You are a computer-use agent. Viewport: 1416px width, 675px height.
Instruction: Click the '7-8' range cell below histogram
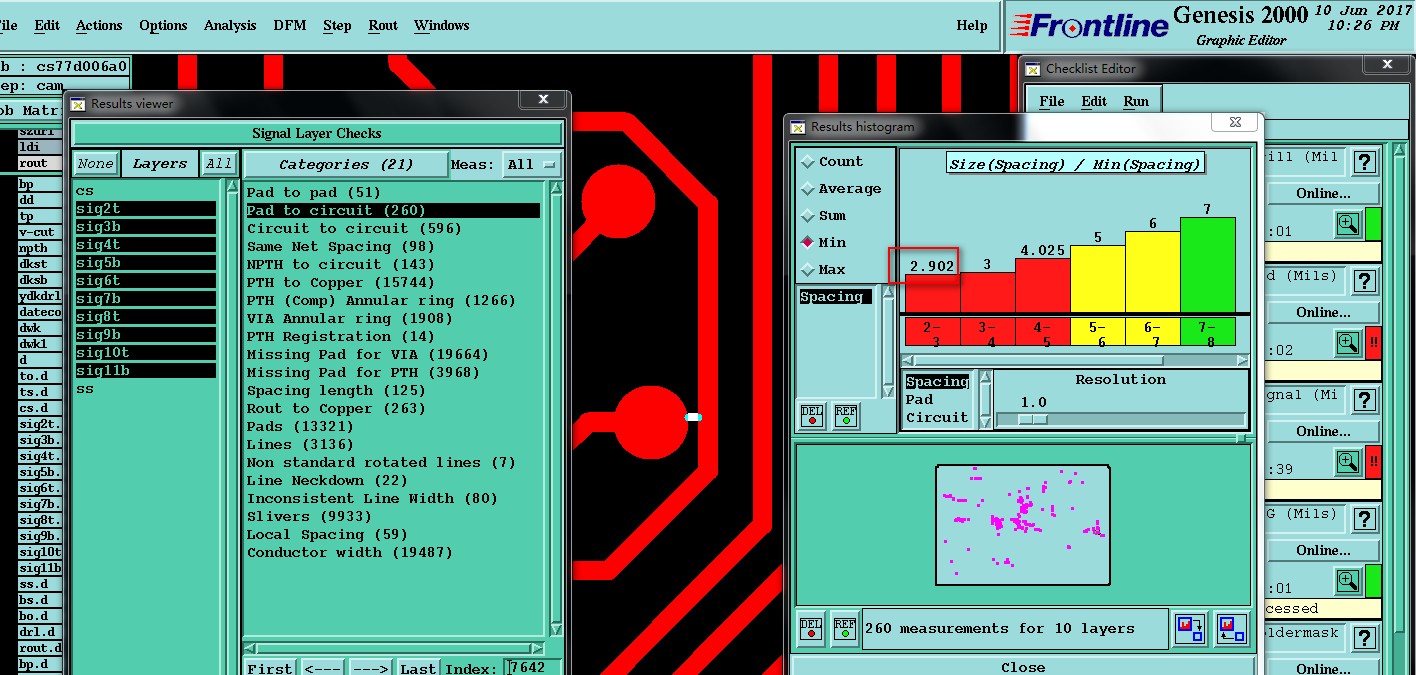click(1207, 333)
